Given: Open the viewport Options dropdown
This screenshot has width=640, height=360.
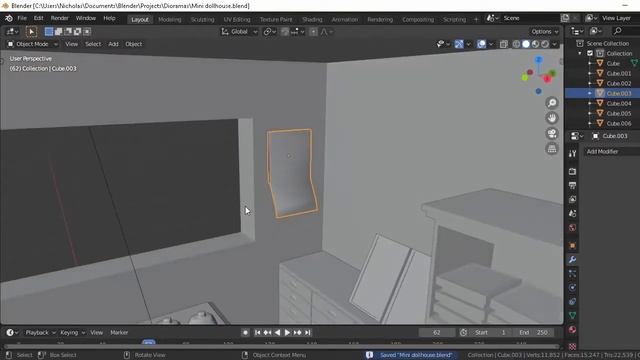Looking at the screenshot, I should (x=544, y=31).
